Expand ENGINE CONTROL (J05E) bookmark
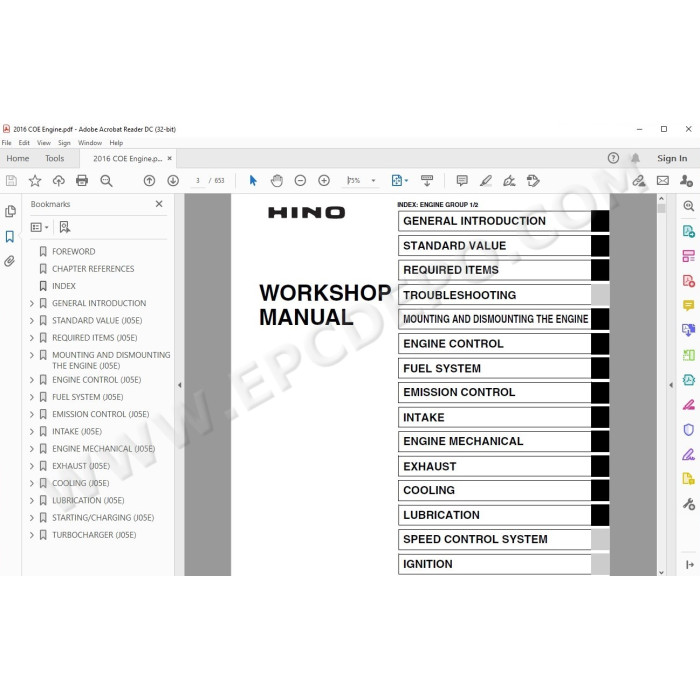Screen dimensions: 700x700 pyautogui.click(x=32, y=380)
